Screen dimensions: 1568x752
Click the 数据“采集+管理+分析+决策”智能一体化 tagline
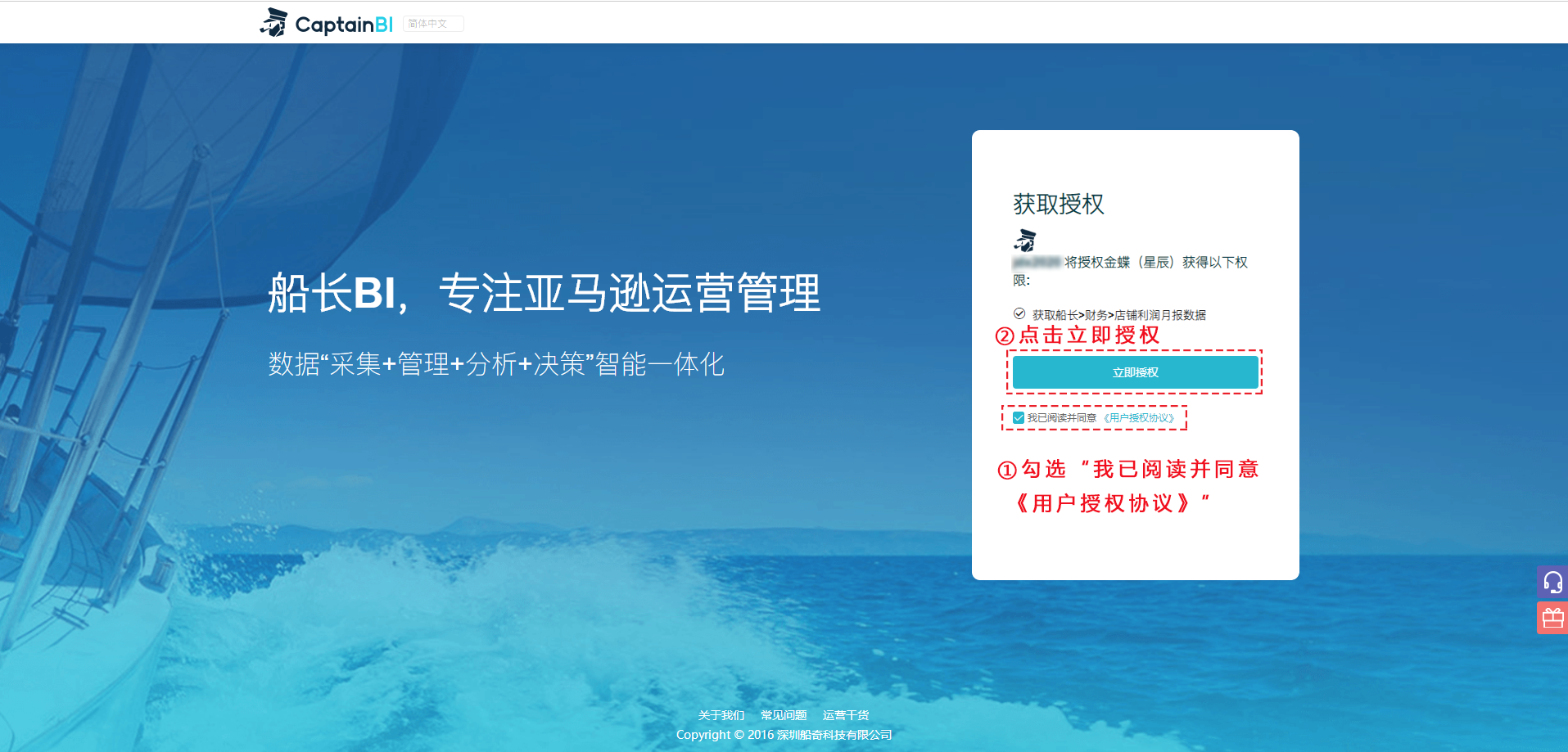coord(496,364)
